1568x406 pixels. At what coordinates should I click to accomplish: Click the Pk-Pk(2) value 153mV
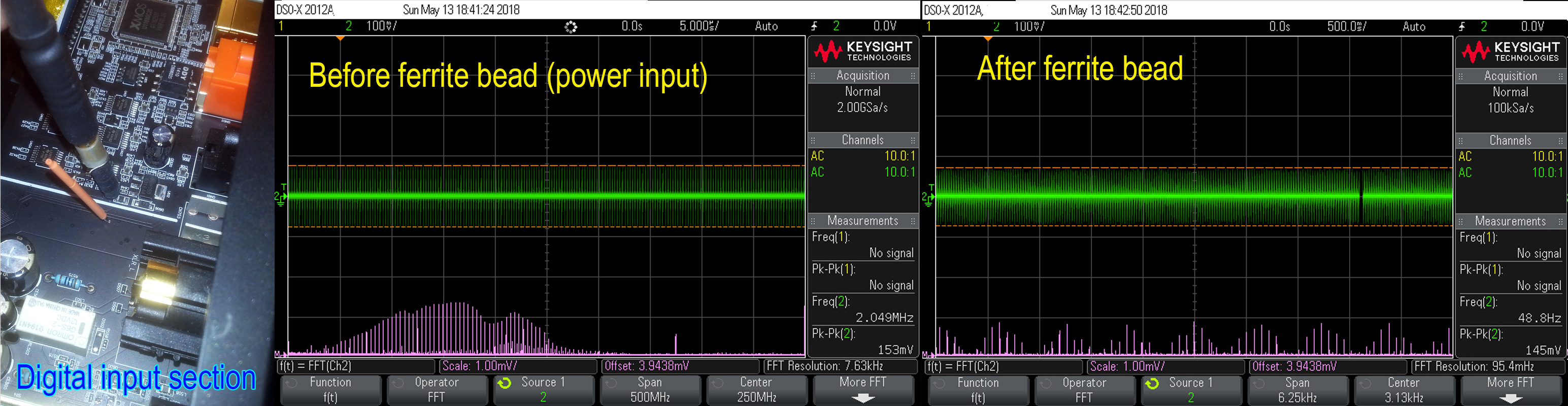895,350
